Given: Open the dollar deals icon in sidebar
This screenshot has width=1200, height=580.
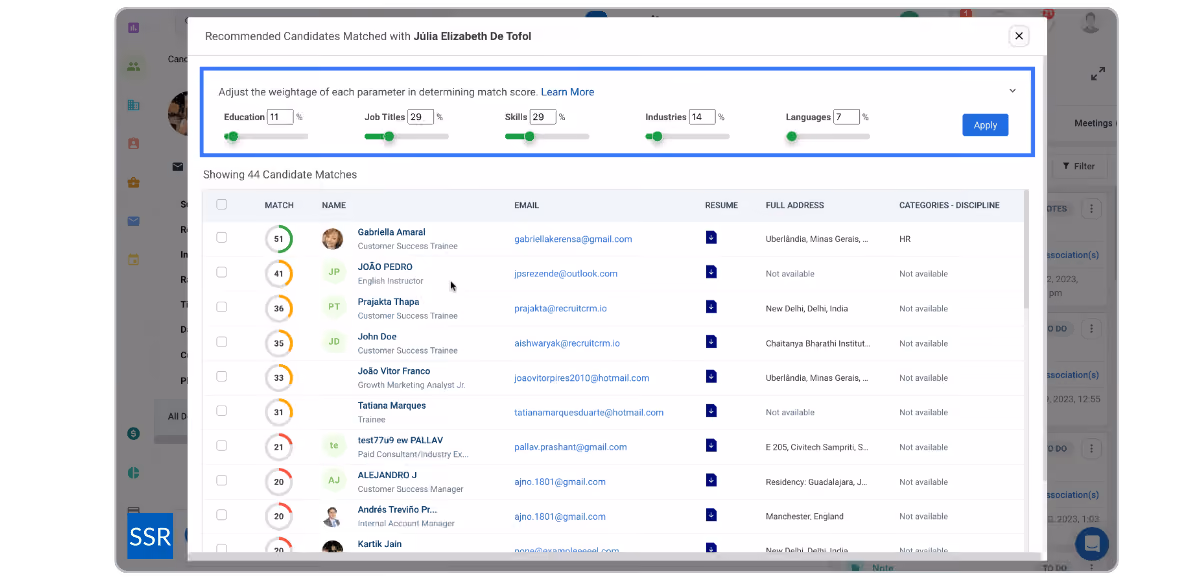Looking at the screenshot, I should 133,433.
